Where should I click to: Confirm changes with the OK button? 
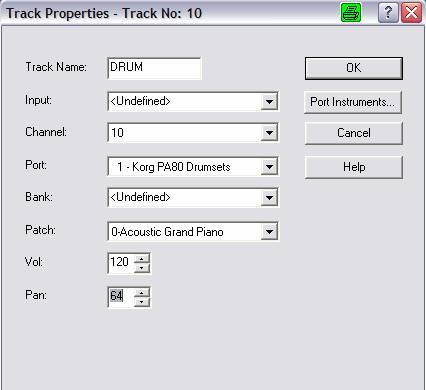coord(354,68)
